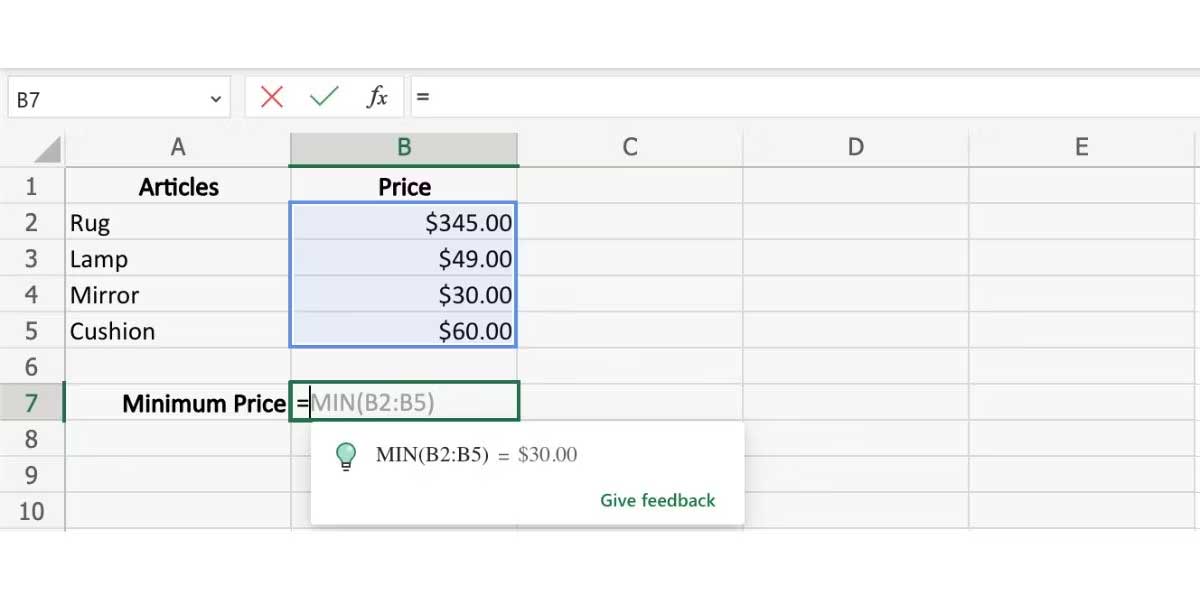Screen dimensions: 1200x600
Task: Click the Give feedback link
Action: pyautogui.click(x=657, y=500)
